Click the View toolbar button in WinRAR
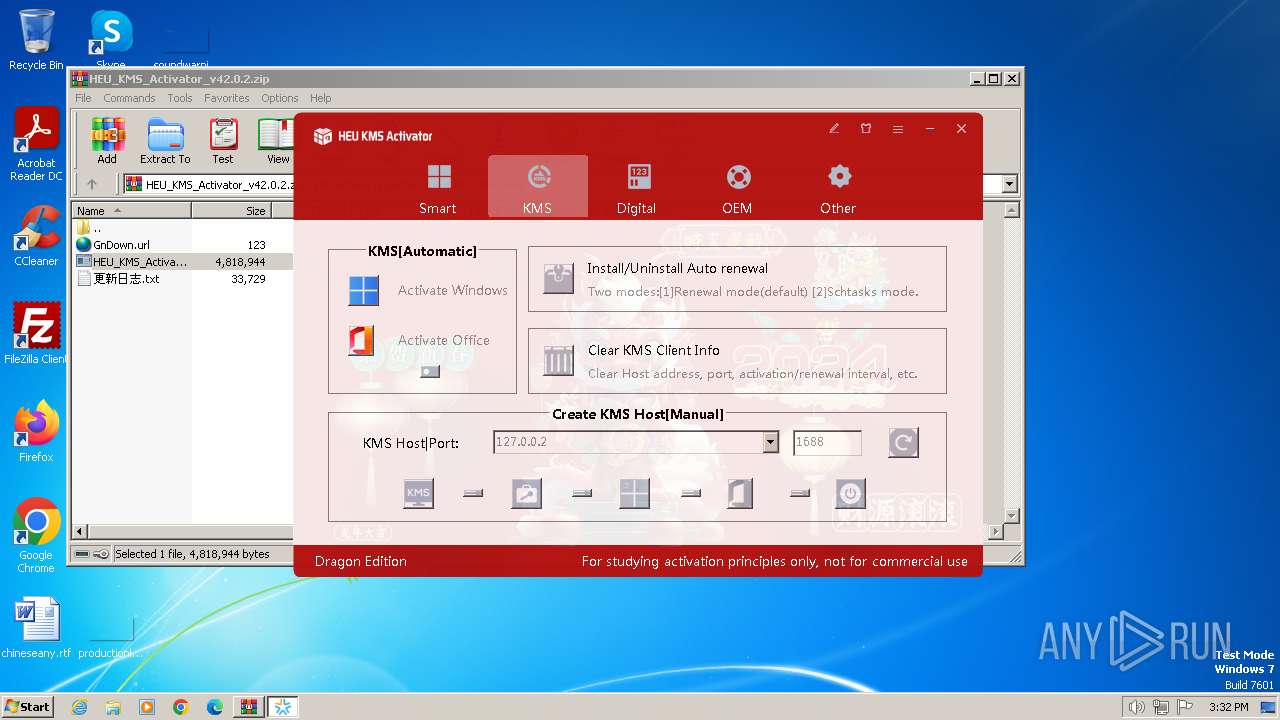Viewport: 1280px width, 720px height. (x=275, y=141)
